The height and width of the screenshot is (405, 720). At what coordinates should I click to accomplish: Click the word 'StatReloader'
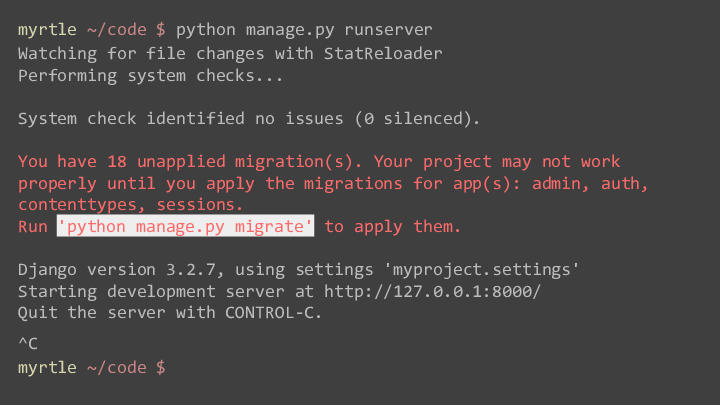pos(383,54)
